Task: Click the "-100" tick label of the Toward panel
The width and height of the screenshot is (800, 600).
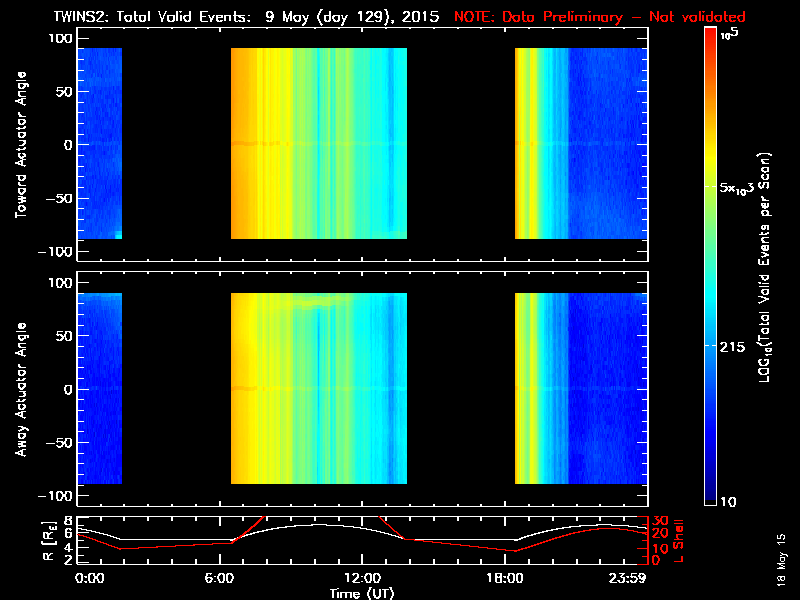Action: point(55,252)
